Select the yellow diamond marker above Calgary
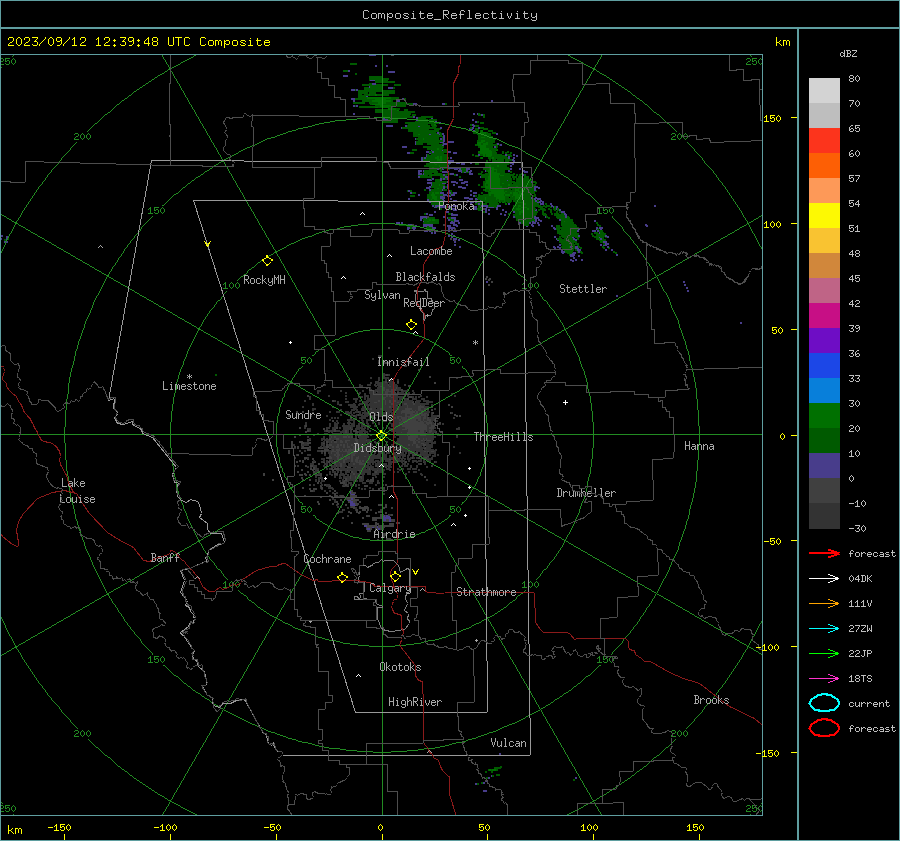This screenshot has height=841, width=900. pos(395,576)
